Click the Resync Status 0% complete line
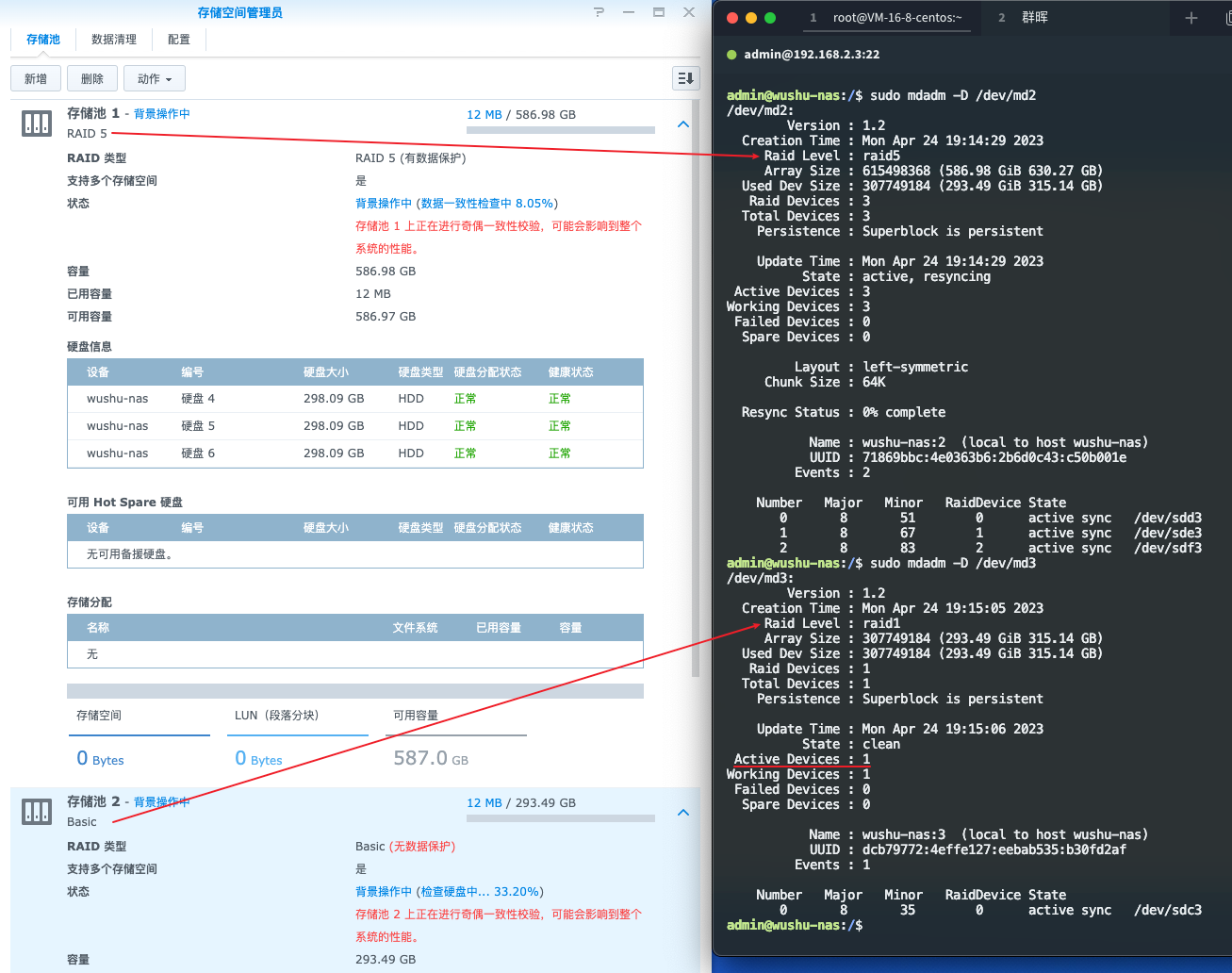The image size is (1232, 973). [844, 412]
